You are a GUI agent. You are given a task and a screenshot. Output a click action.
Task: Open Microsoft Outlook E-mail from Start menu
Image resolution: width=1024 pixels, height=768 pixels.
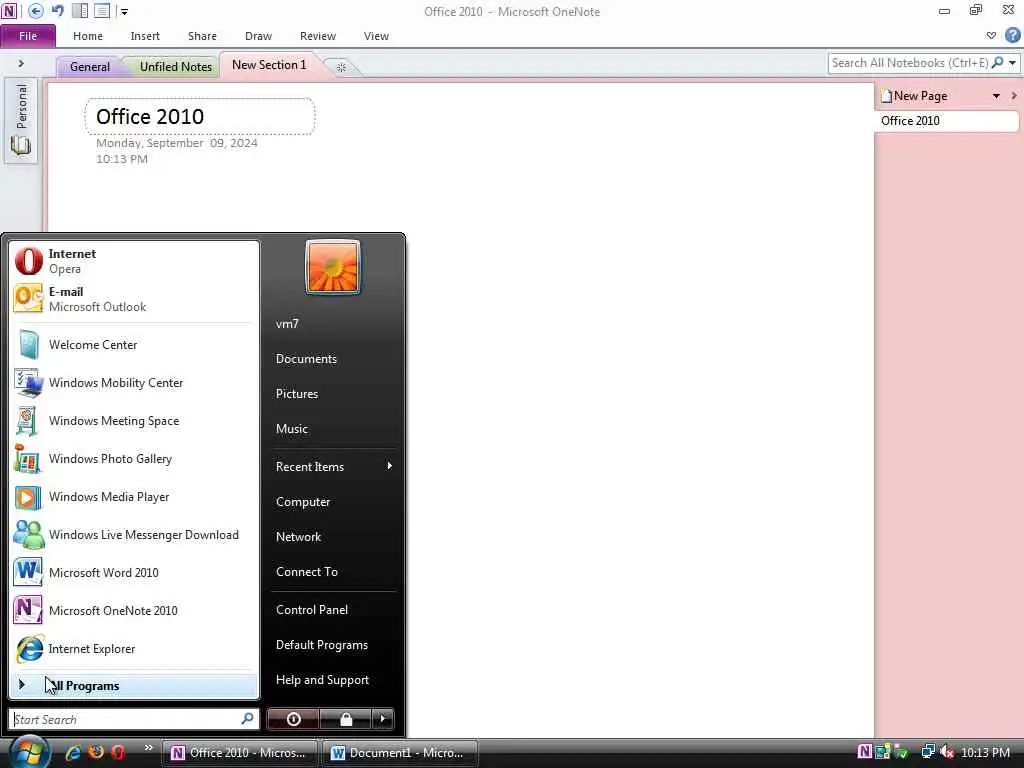pos(133,299)
